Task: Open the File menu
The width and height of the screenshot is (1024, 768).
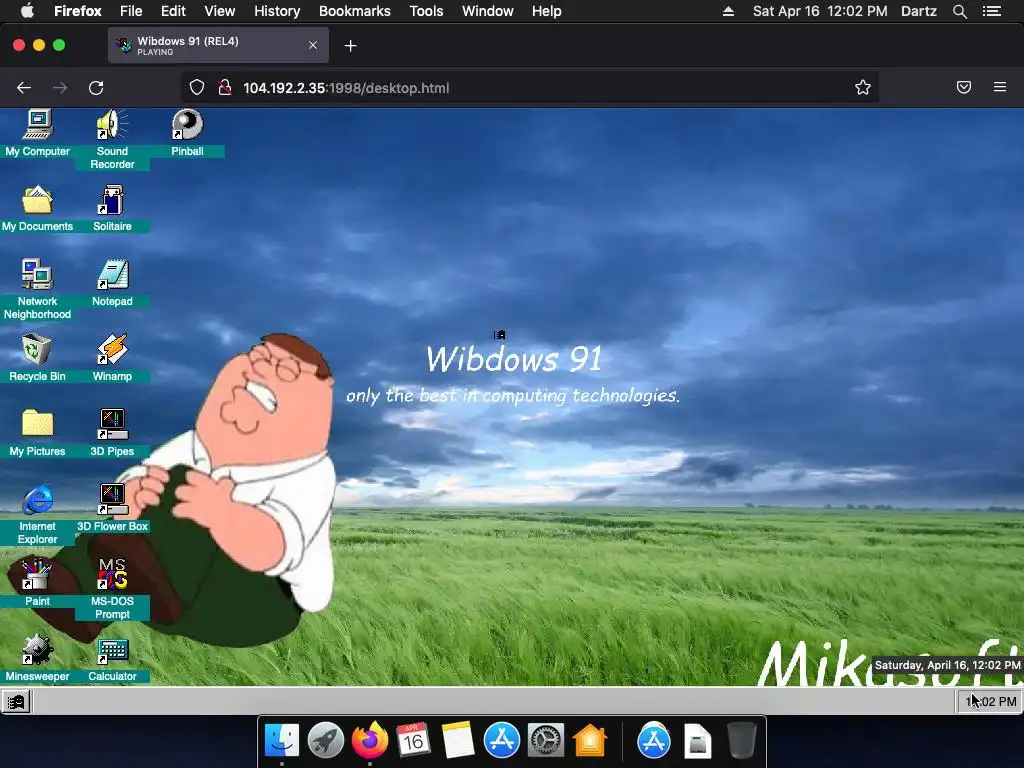Action: pos(131,11)
